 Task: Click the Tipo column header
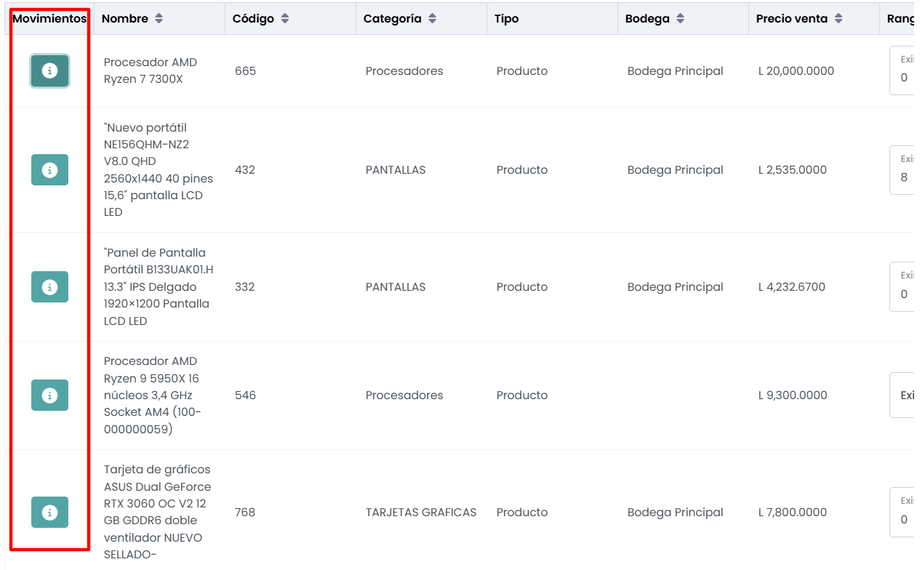507,19
